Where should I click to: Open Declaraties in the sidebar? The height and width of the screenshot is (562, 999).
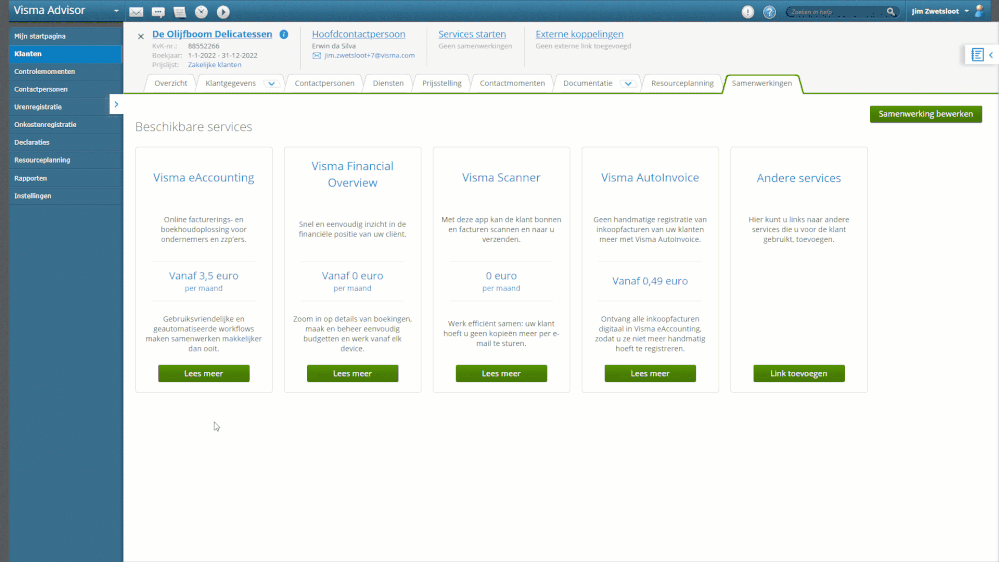tap(66, 143)
